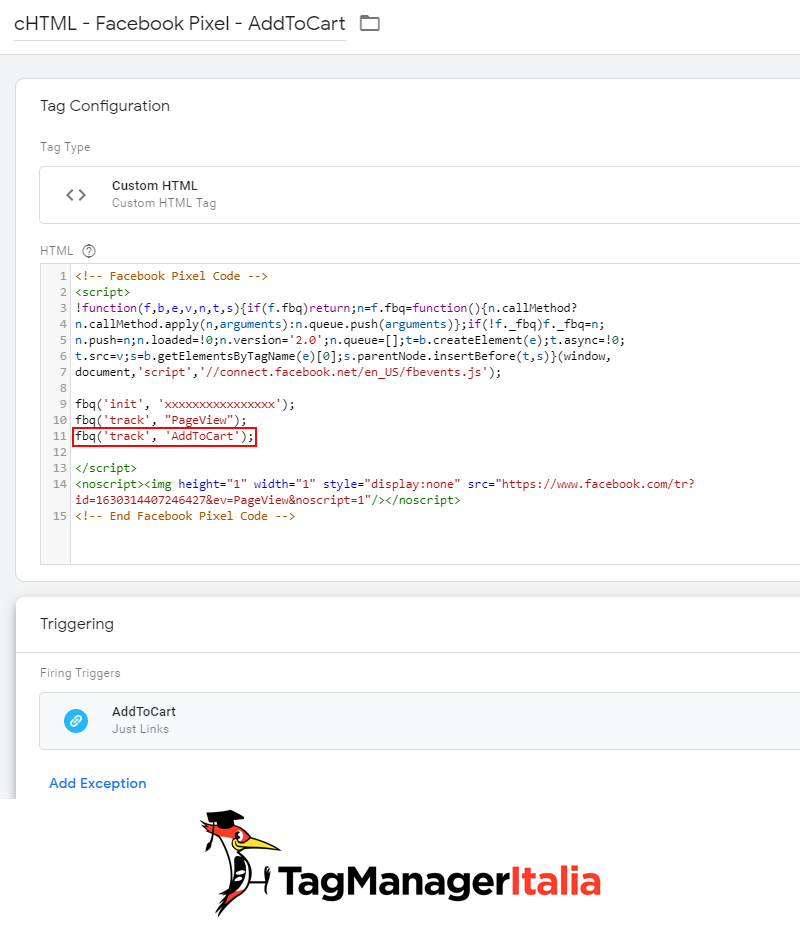Screen dimensions: 800x928
Task: Click the folder icon beside the tag name
Action: [x=370, y=24]
